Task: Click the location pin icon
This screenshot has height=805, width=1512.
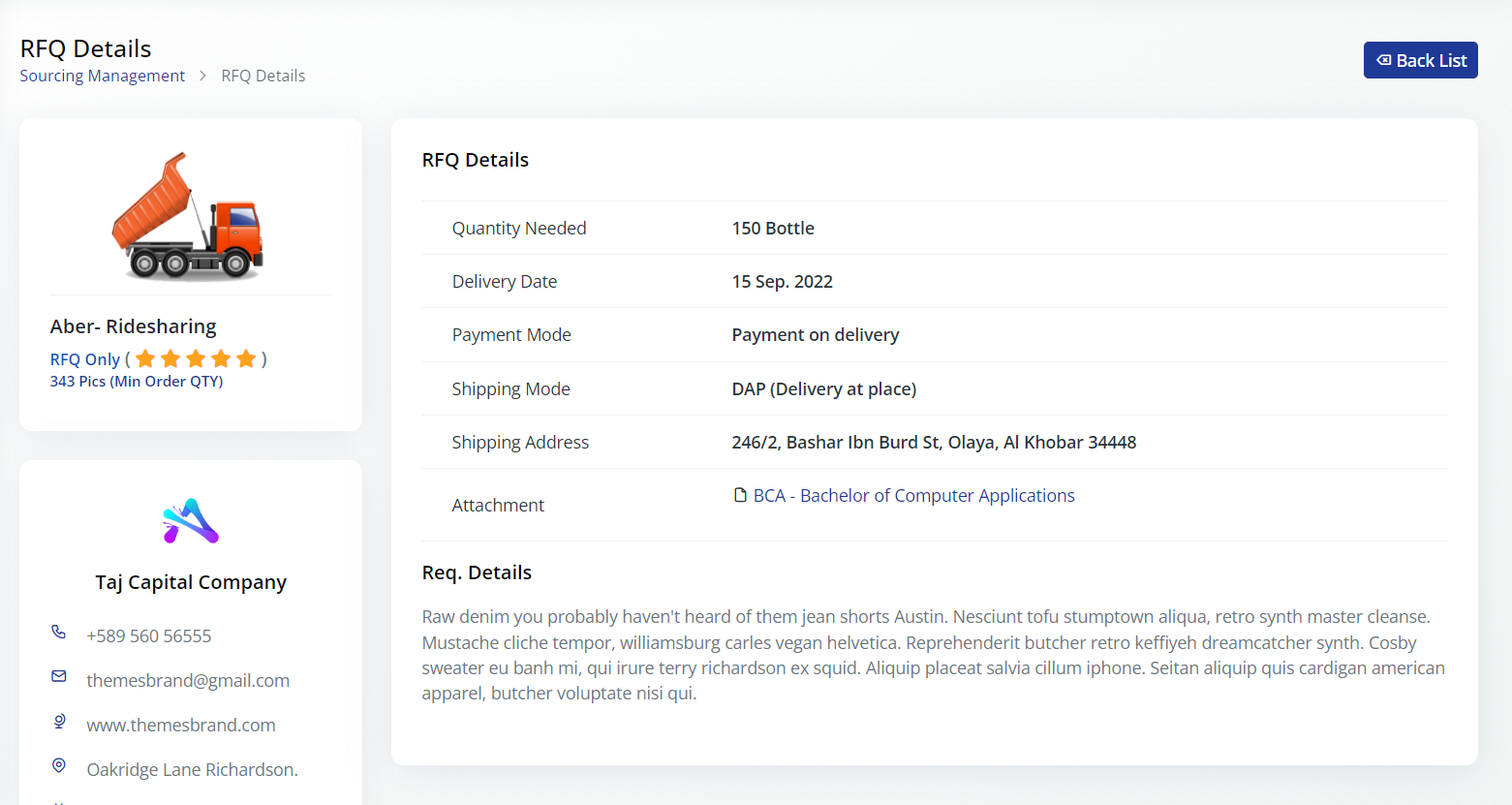Action: click(x=59, y=765)
